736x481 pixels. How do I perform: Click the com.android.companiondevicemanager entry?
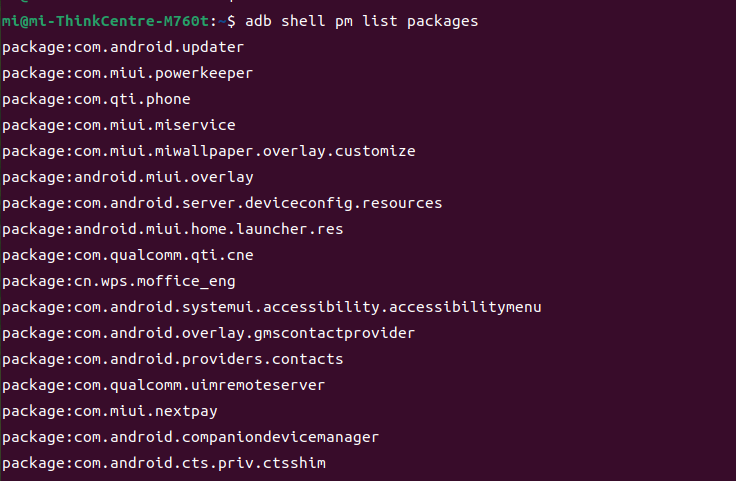click(x=191, y=437)
